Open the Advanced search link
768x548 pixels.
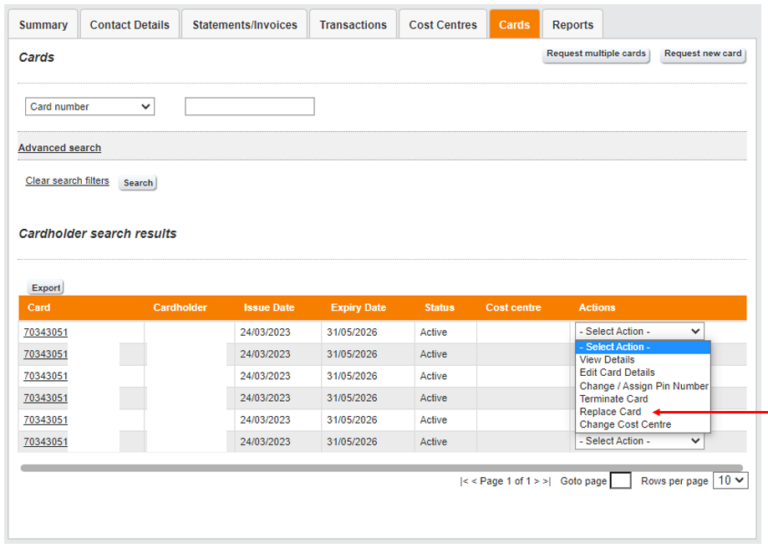[59, 148]
